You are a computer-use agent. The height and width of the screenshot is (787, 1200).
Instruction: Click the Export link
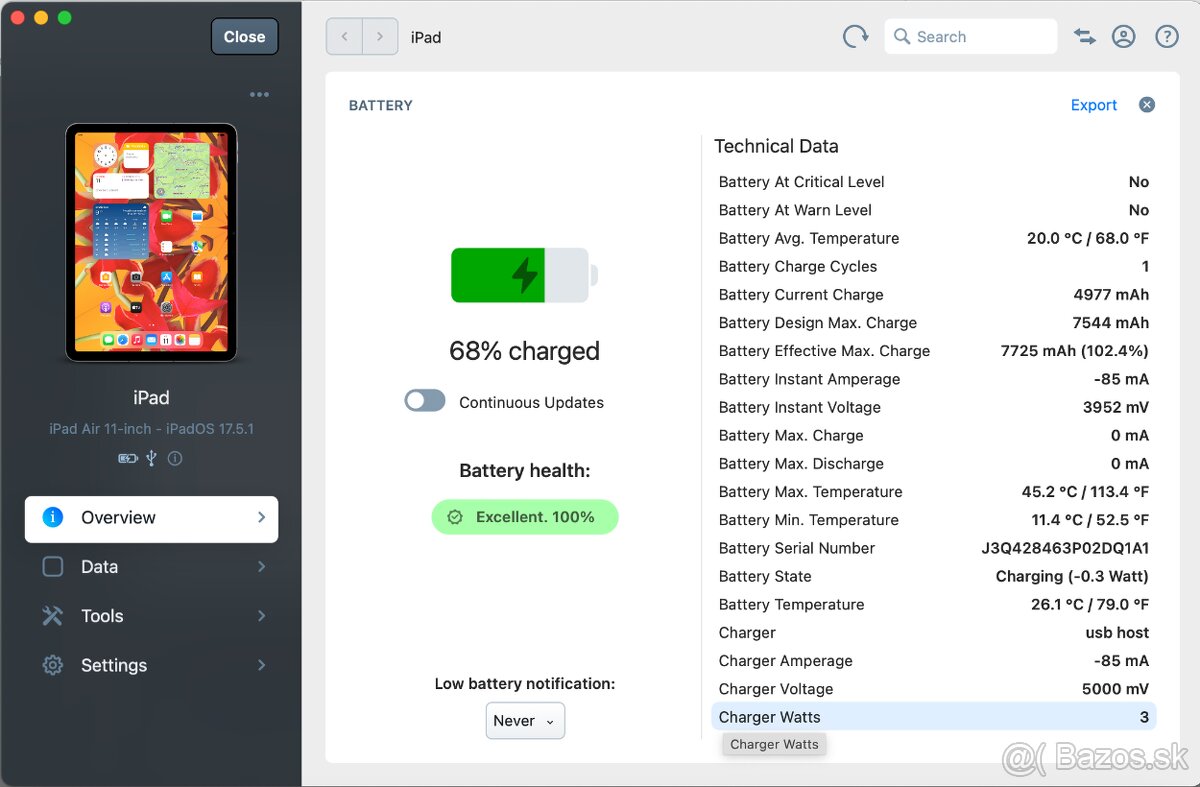(x=1093, y=105)
